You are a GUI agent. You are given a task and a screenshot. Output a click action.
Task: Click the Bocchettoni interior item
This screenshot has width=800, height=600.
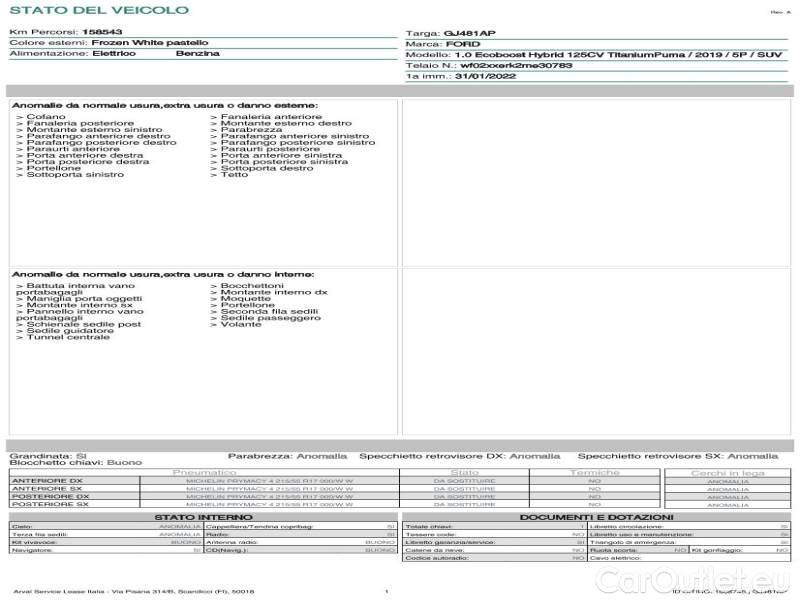249,285
